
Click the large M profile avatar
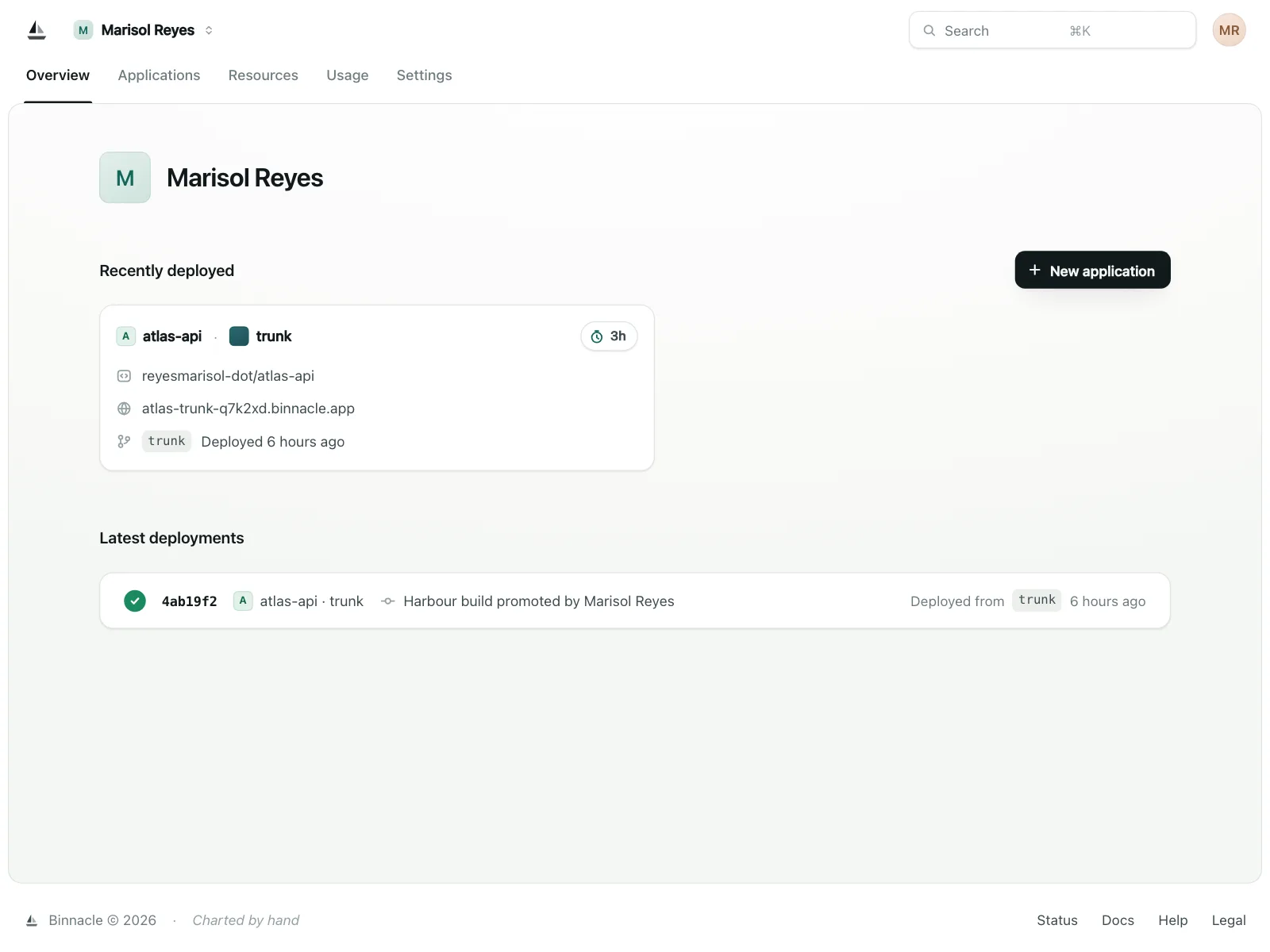point(125,178)
